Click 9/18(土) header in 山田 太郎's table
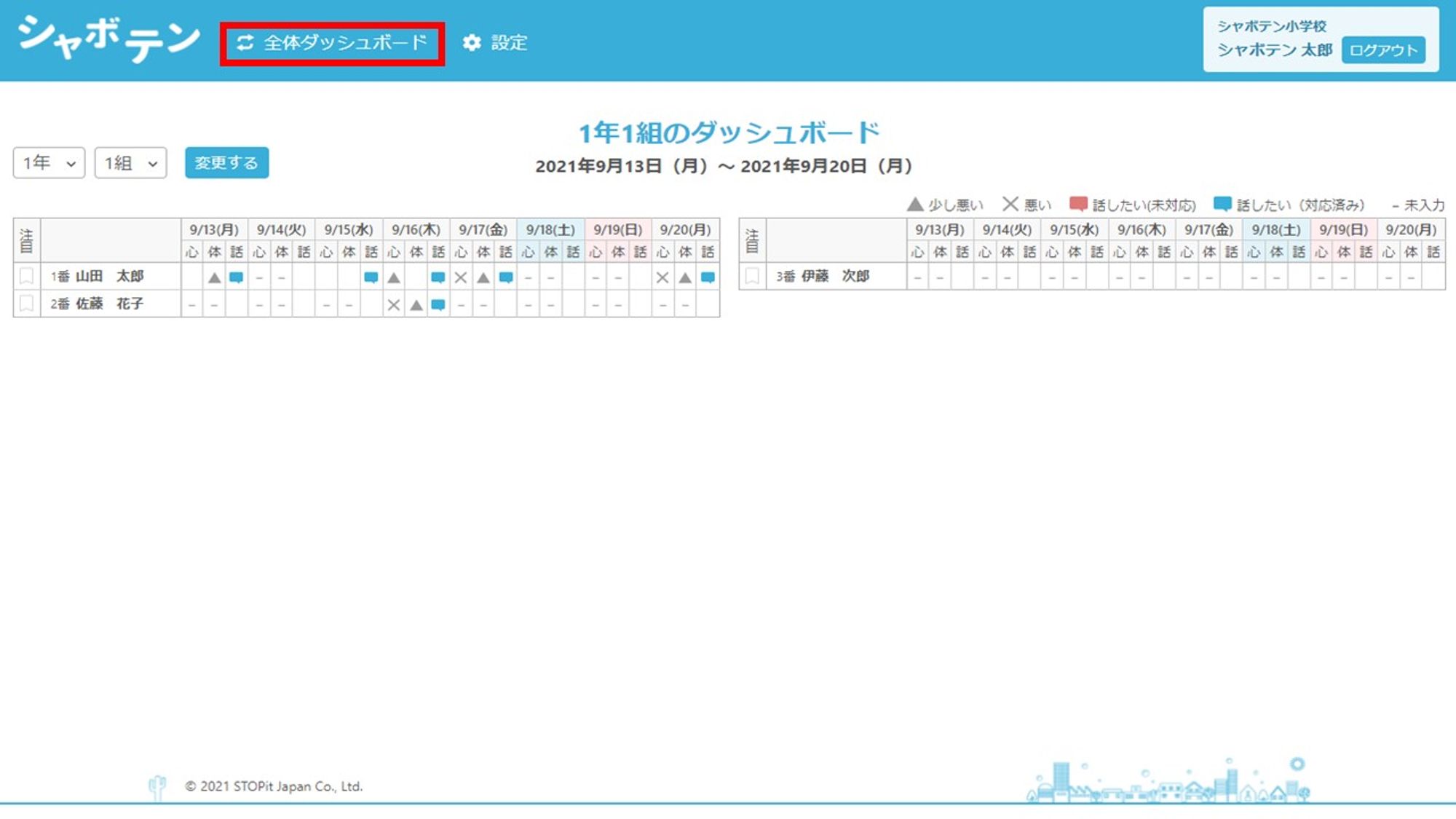The image size is (1456, 819). point(550,230)
